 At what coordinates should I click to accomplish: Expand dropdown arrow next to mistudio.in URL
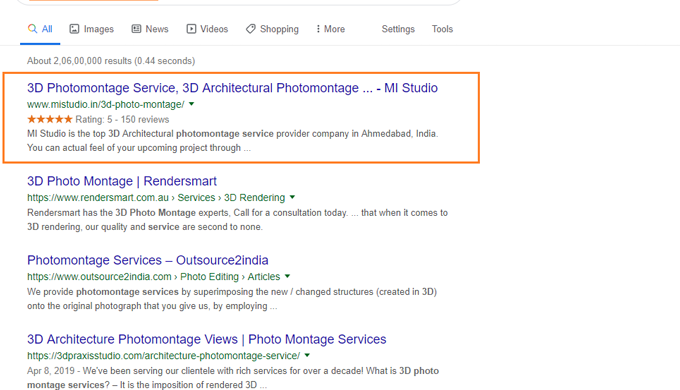pos(192,104)
